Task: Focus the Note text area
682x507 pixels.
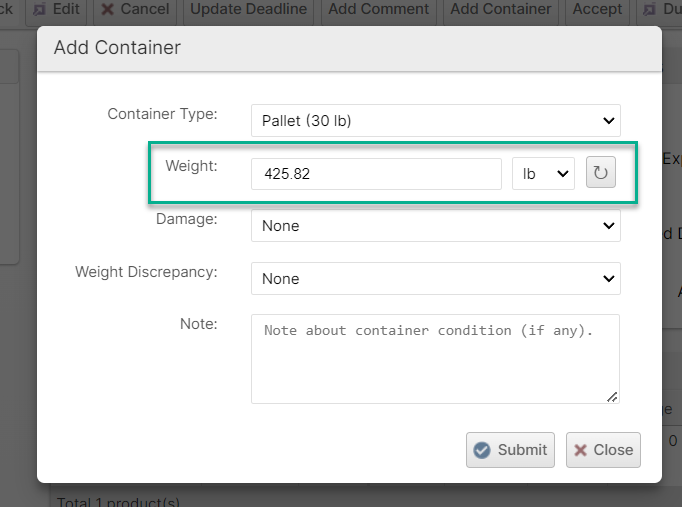Action: point(435,359)
